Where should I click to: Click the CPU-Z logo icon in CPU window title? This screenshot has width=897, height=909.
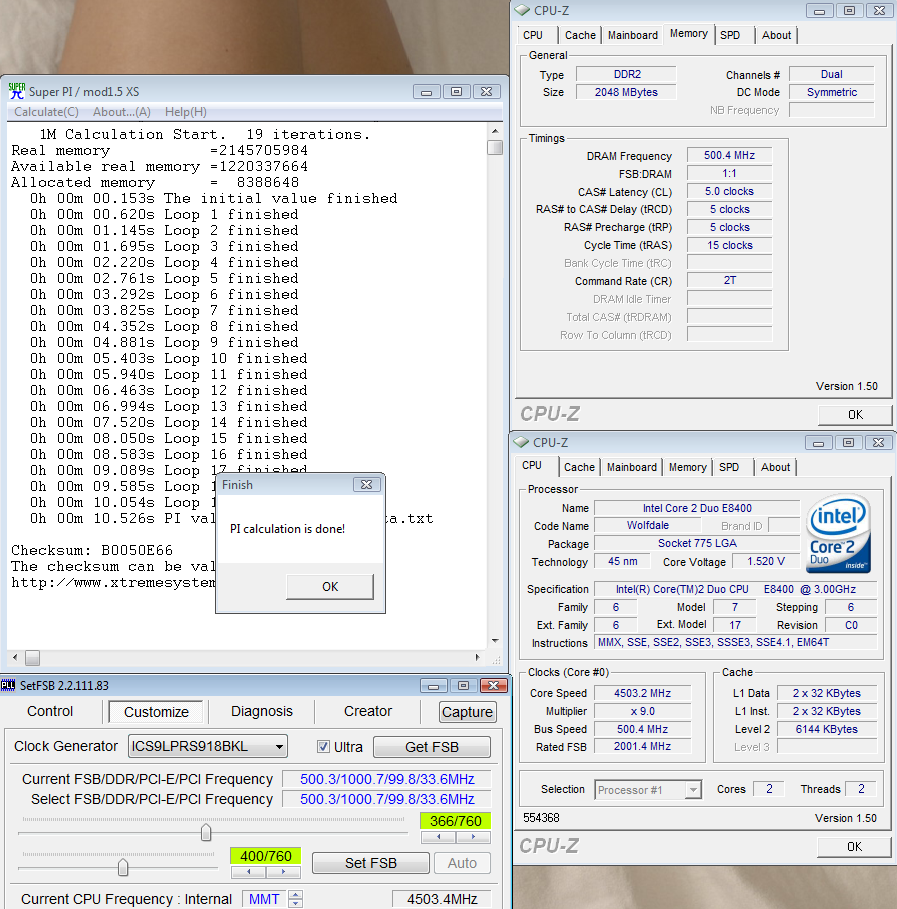point(521,442)
